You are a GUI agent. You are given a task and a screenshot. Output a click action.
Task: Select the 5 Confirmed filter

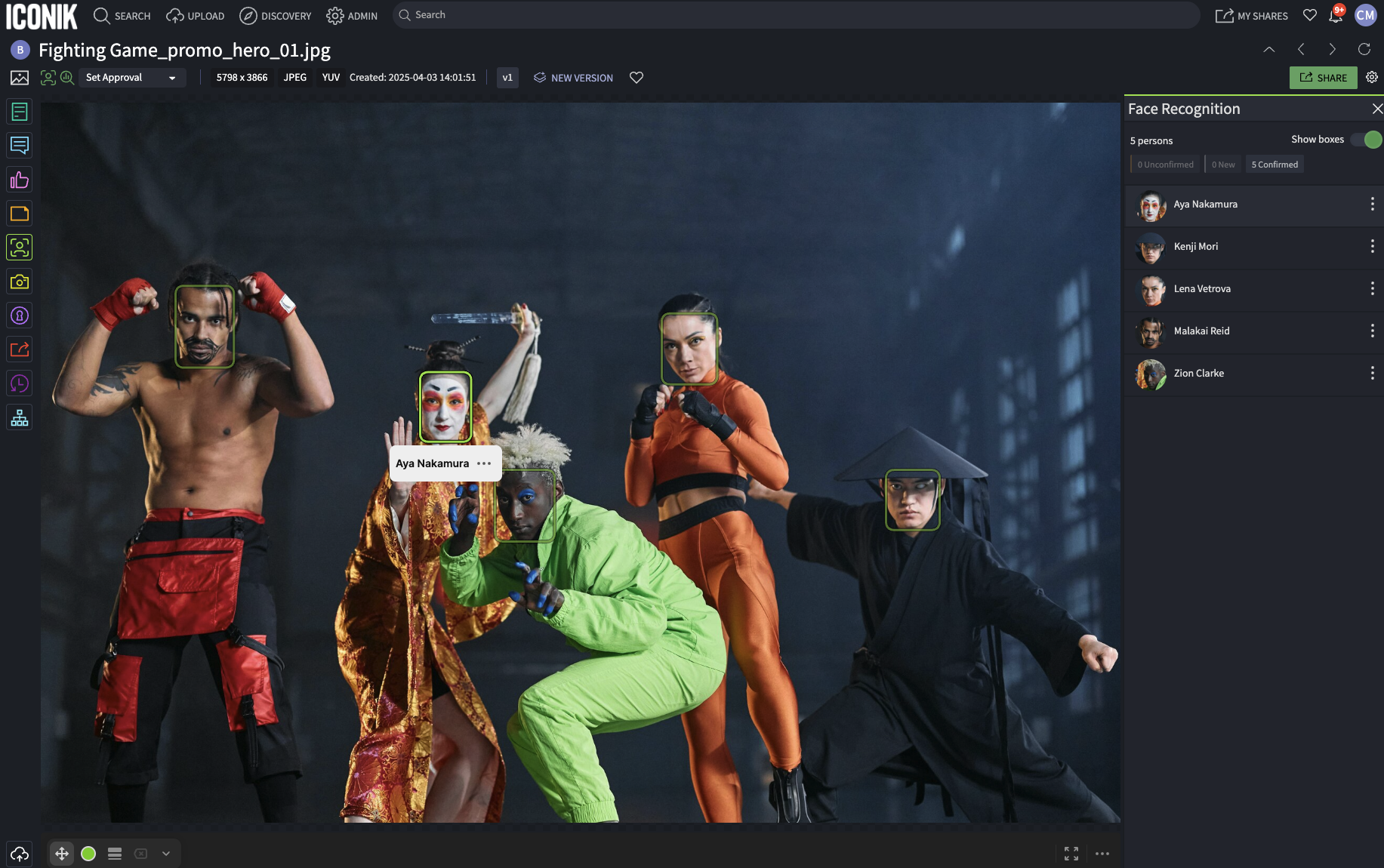(x=1275, y=165)
